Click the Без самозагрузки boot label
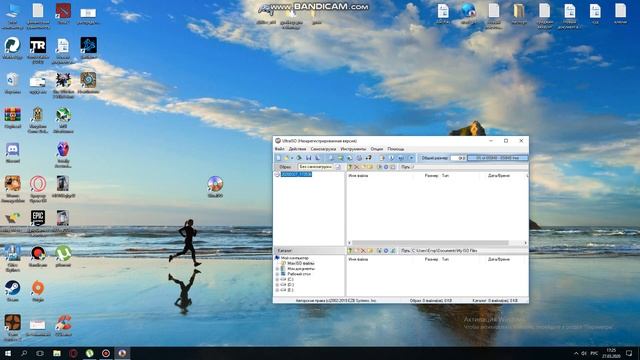This screenshot has height=360, width=640. (x=316, y=167)
